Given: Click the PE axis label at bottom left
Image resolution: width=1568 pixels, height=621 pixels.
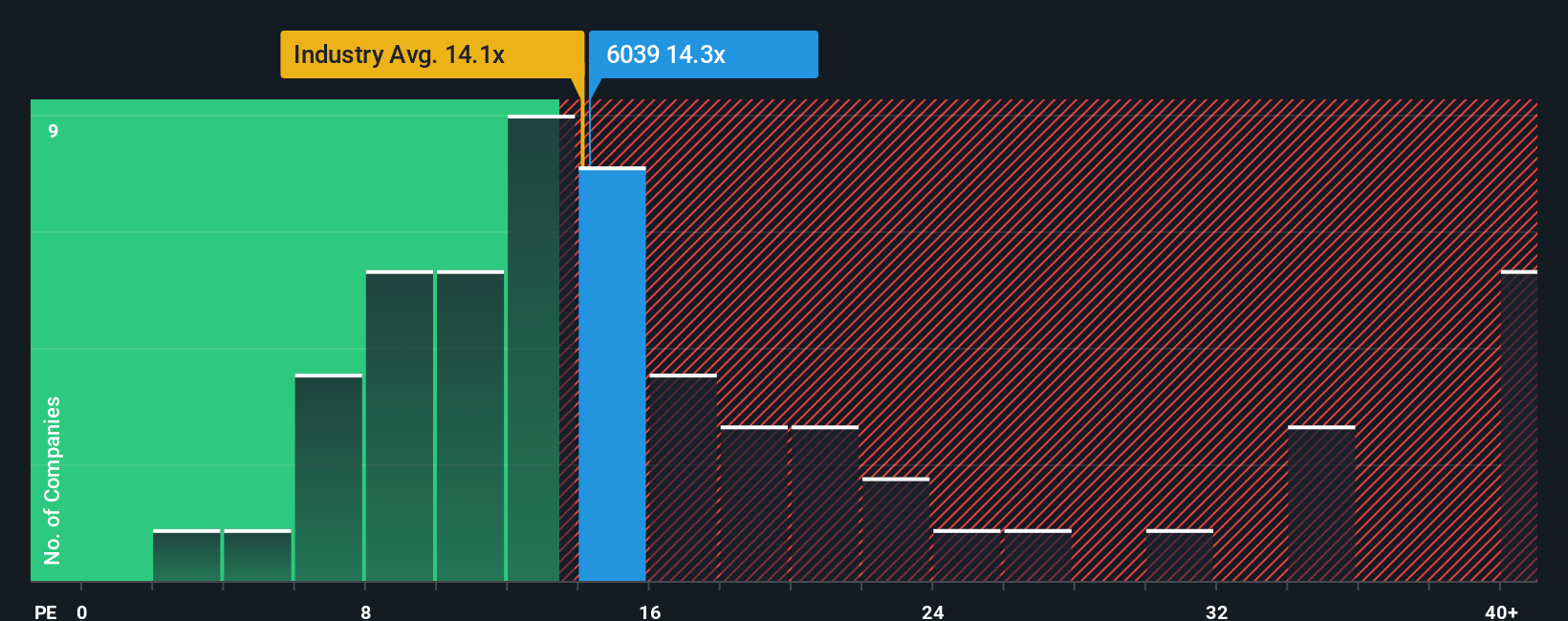Looking at the screenshot, I should point(46,611).
